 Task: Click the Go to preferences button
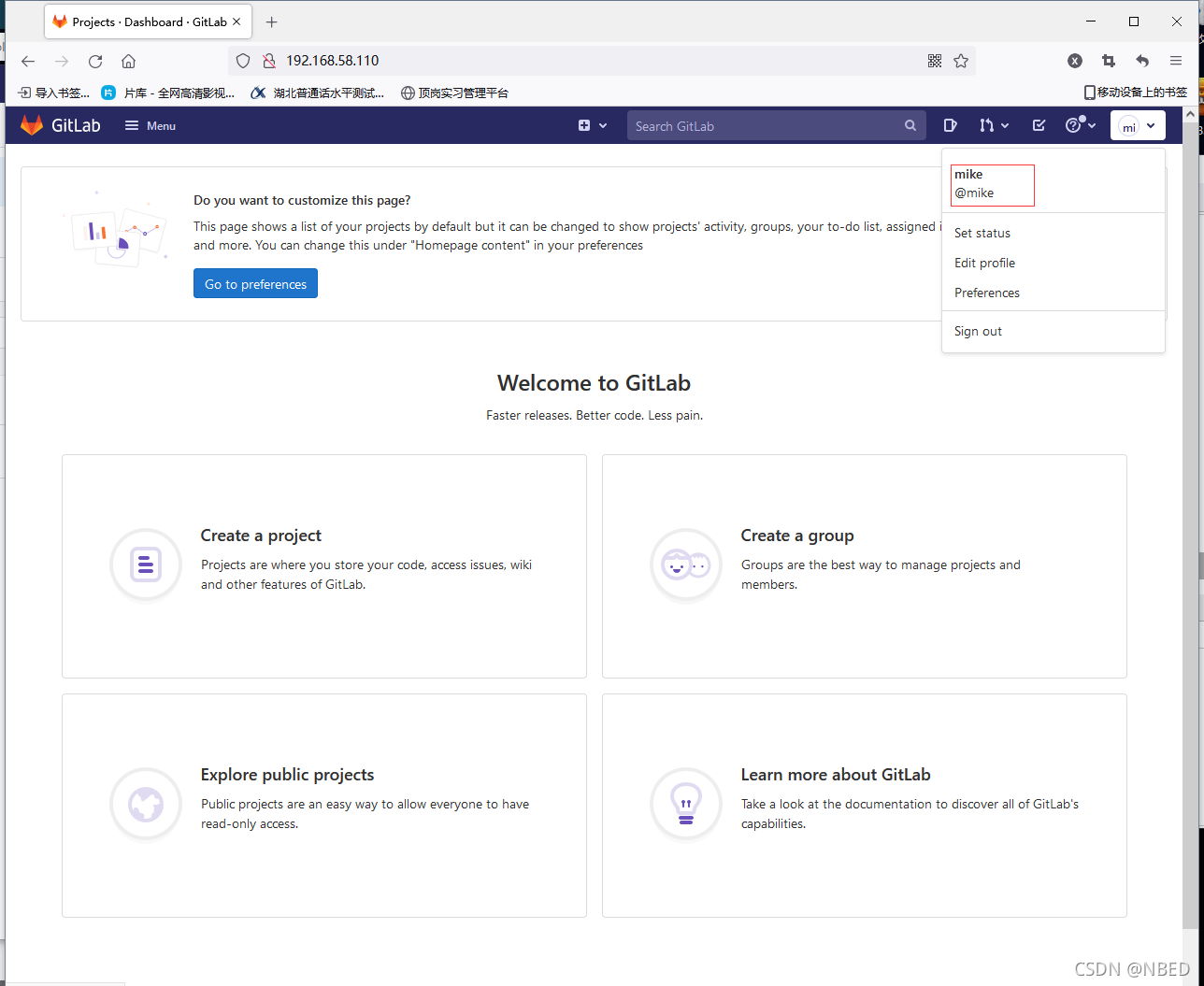click(x=255, y=283)
